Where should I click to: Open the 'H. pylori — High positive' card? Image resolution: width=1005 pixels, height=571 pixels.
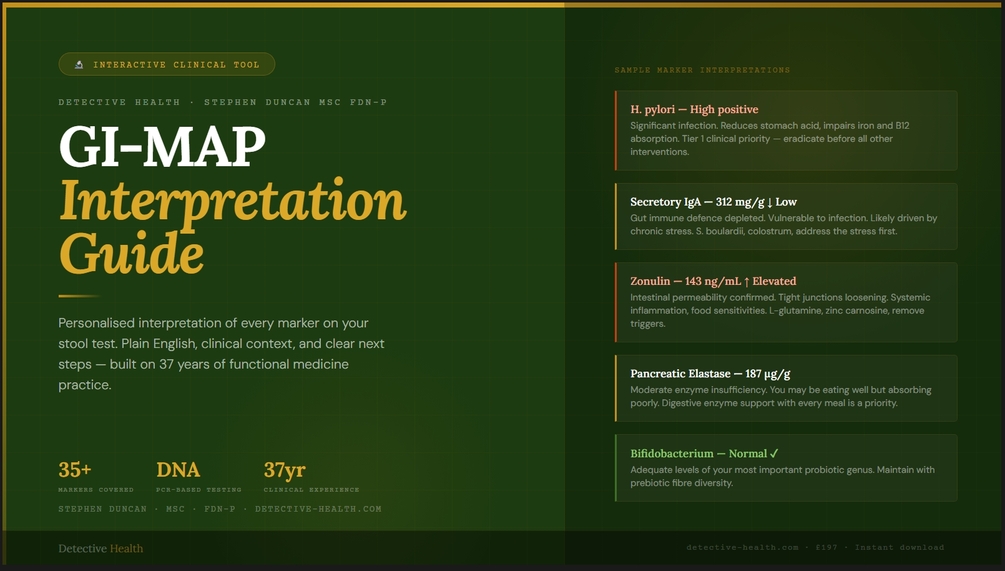[786, 130]
